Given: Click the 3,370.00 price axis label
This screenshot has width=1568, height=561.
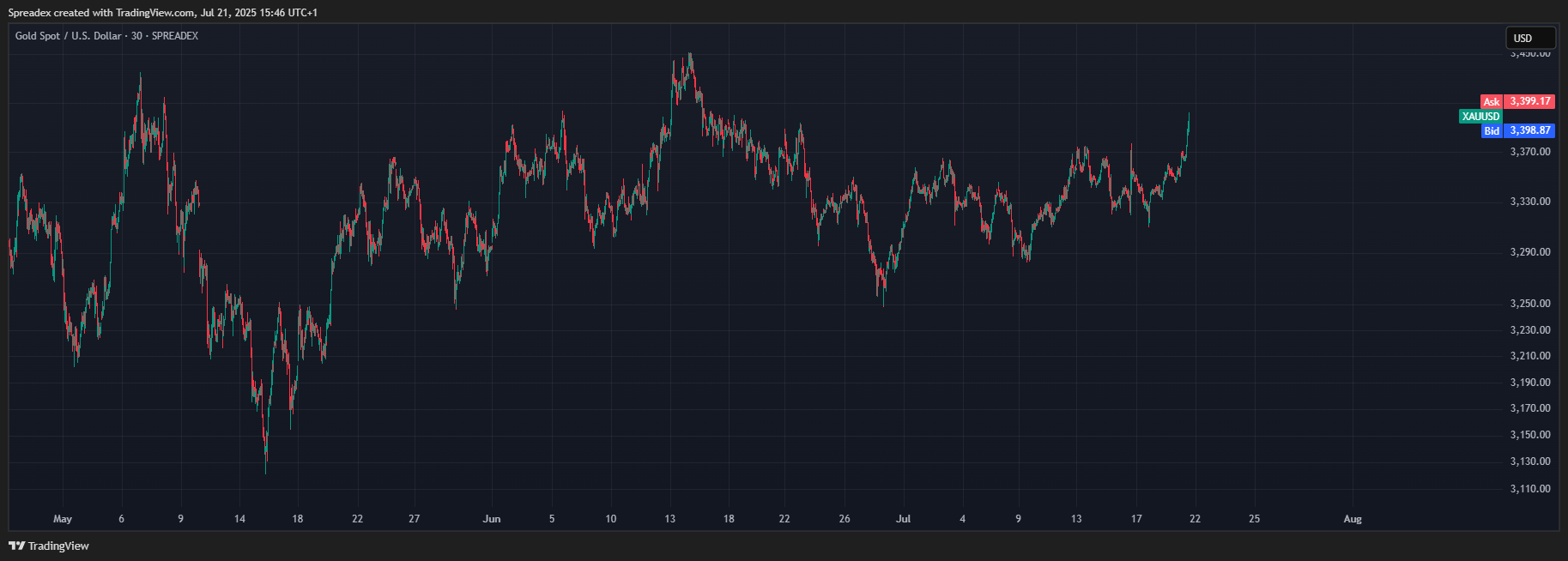Looking at the screenshot, I should point(1530,152).
